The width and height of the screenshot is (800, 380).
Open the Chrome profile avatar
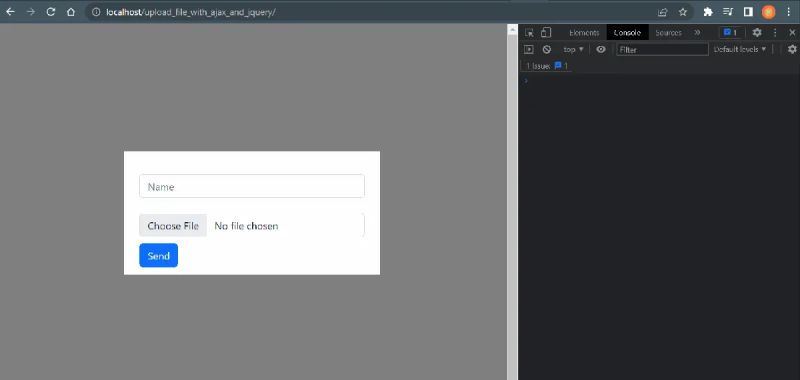tap(768, 12)
